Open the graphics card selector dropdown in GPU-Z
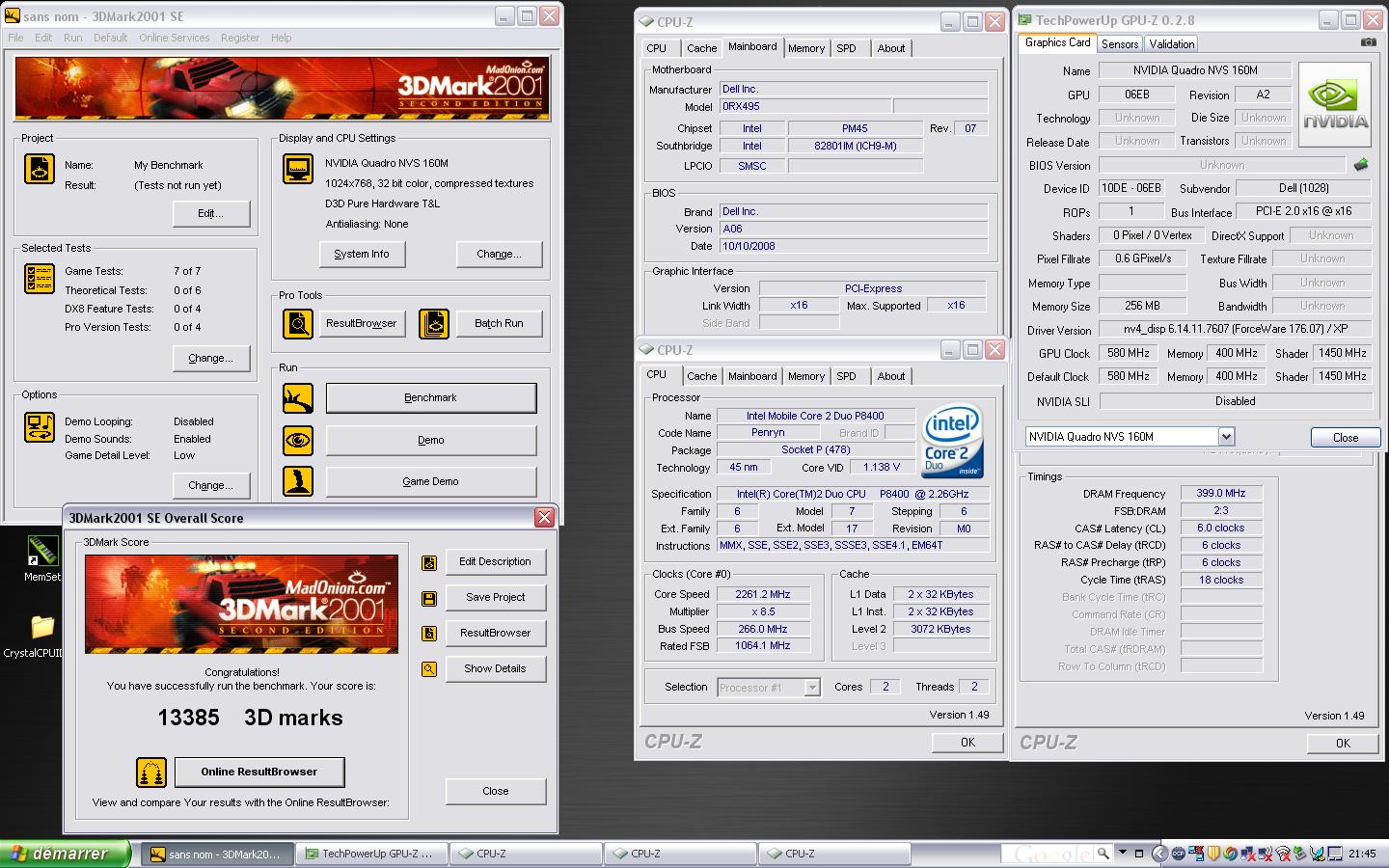This screenshot has width=1389, height=868. (1226, 436)
